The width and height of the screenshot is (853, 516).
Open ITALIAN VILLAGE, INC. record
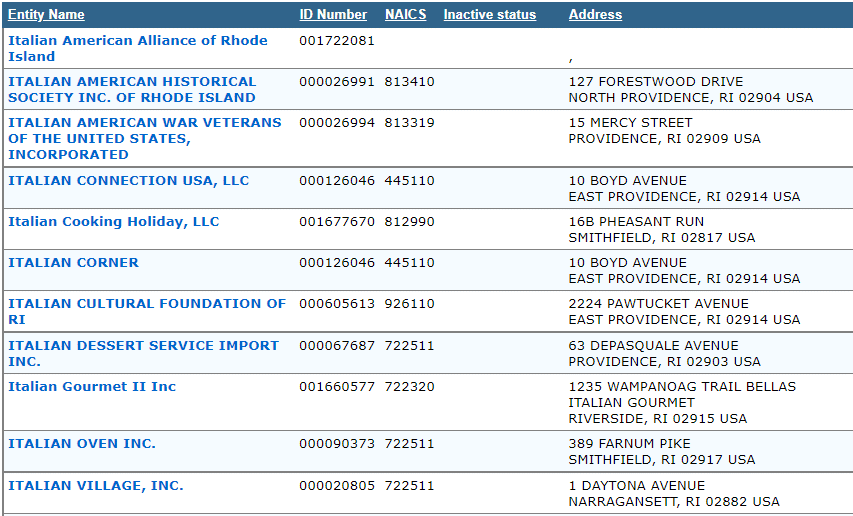96,486
